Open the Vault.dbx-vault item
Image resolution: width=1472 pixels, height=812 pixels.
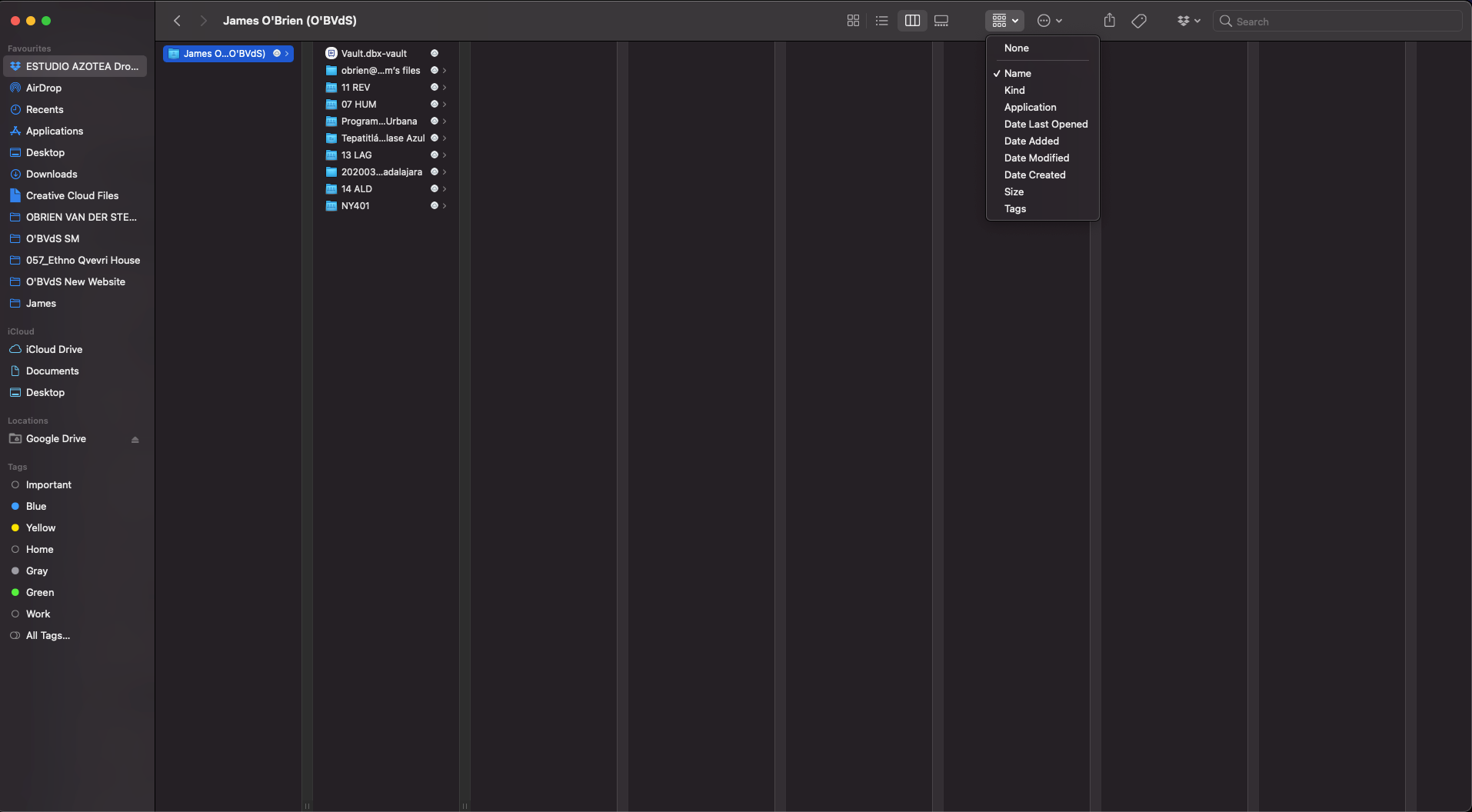[374, 53]
